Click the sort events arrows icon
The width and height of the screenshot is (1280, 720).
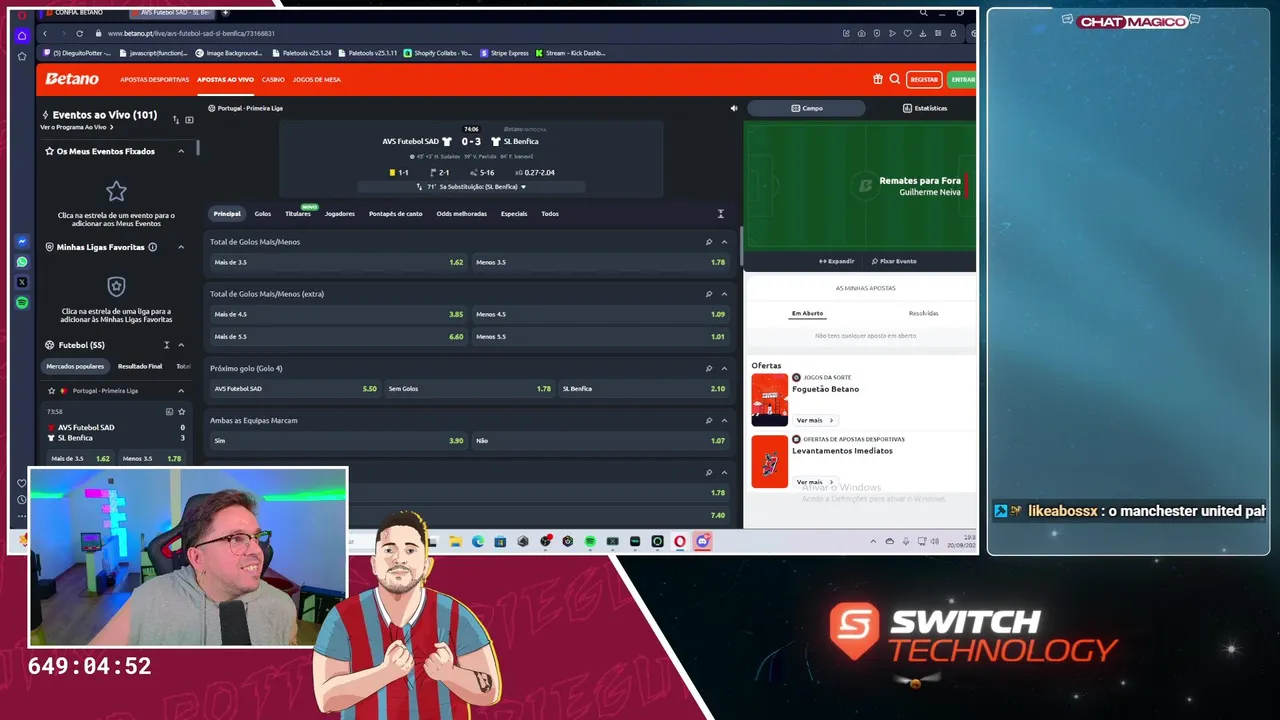click(176, 120)
